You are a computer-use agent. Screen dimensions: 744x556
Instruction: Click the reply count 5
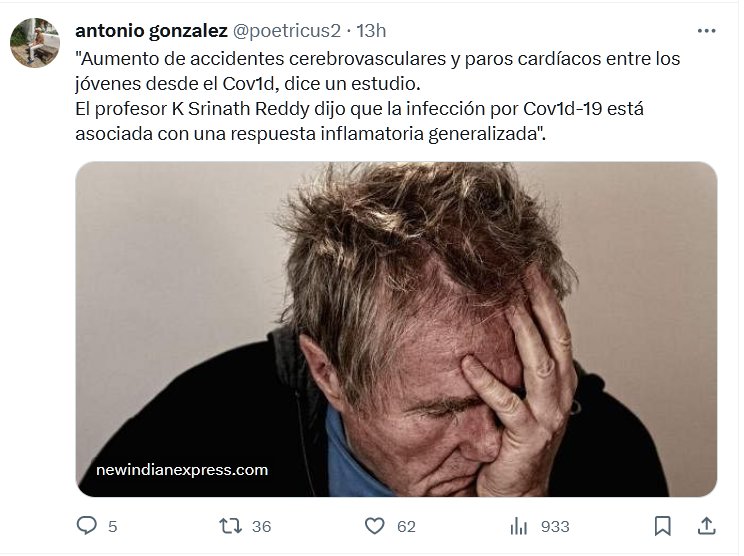point(112,527)
